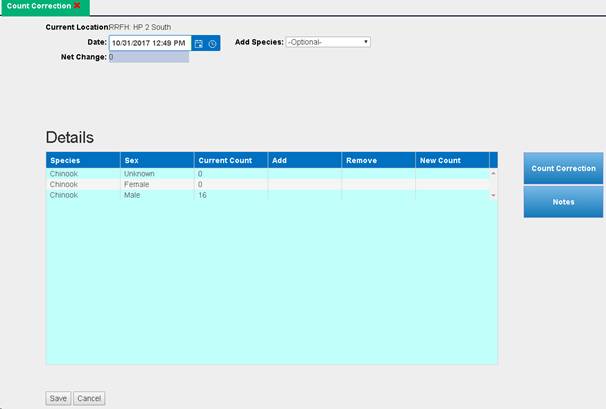This screenshot has height=409, width=606.
Task: Click the Save button
Action: 58,398
